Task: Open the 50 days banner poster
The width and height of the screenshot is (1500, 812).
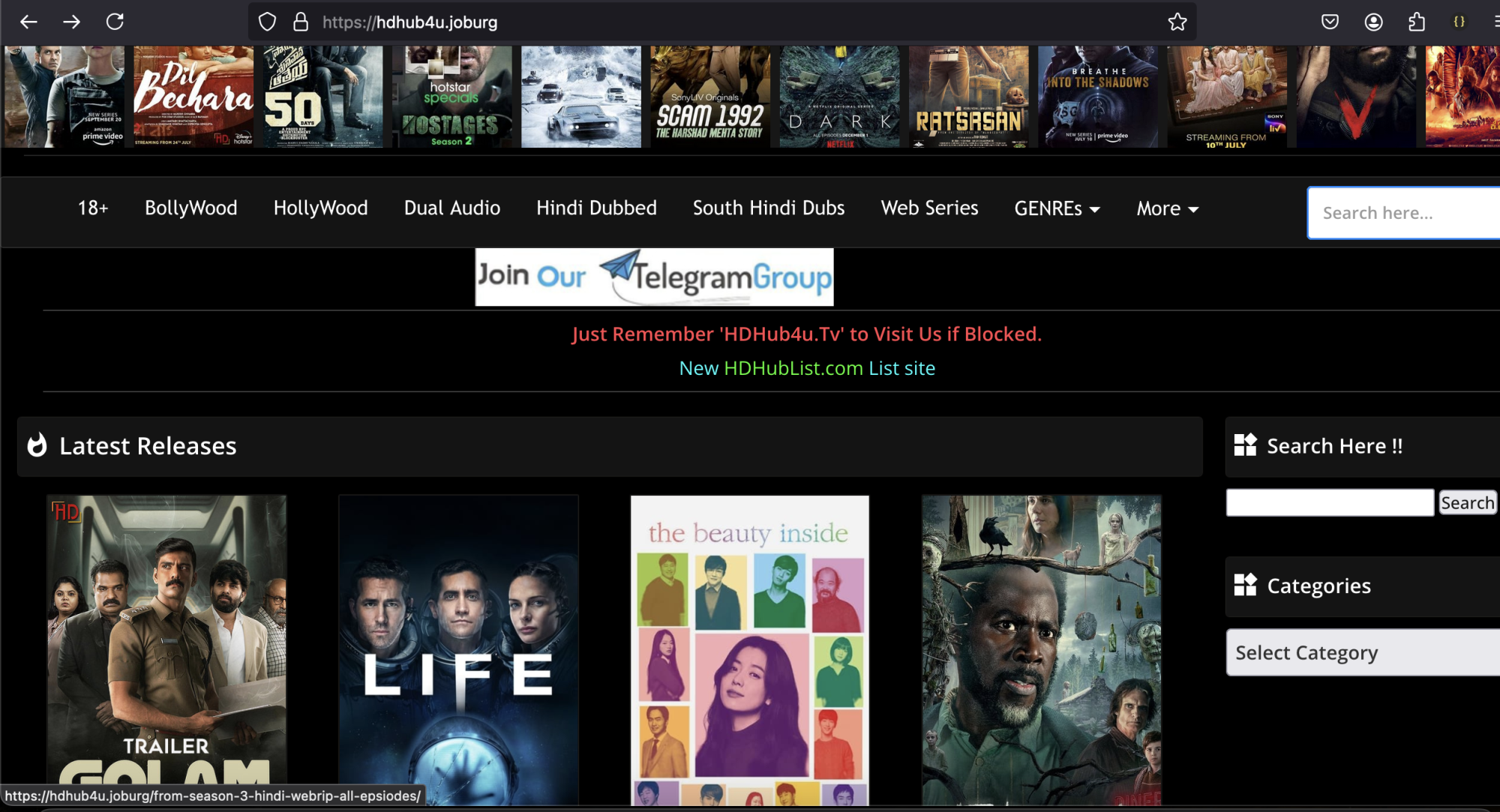Action: (x=323, y=97)
